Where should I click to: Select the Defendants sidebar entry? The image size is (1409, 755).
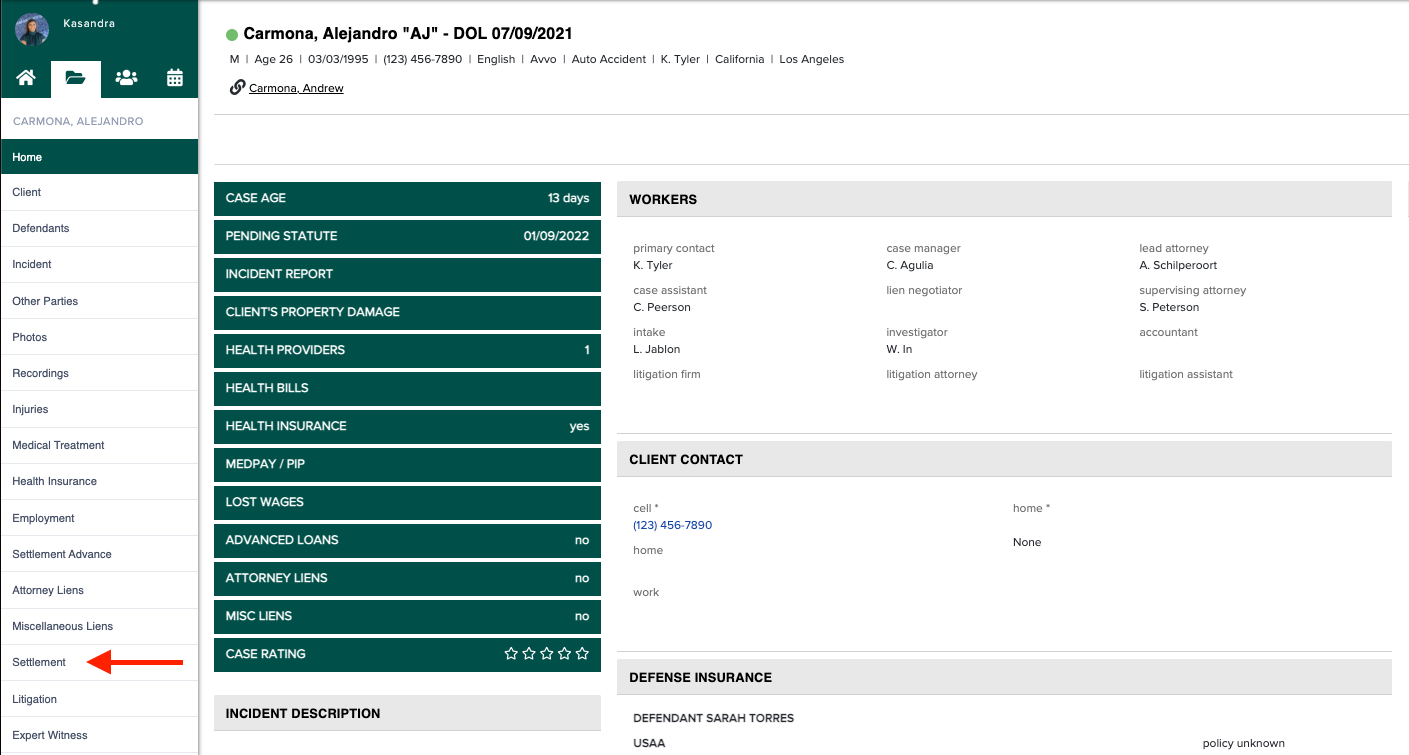coord(40,228)
